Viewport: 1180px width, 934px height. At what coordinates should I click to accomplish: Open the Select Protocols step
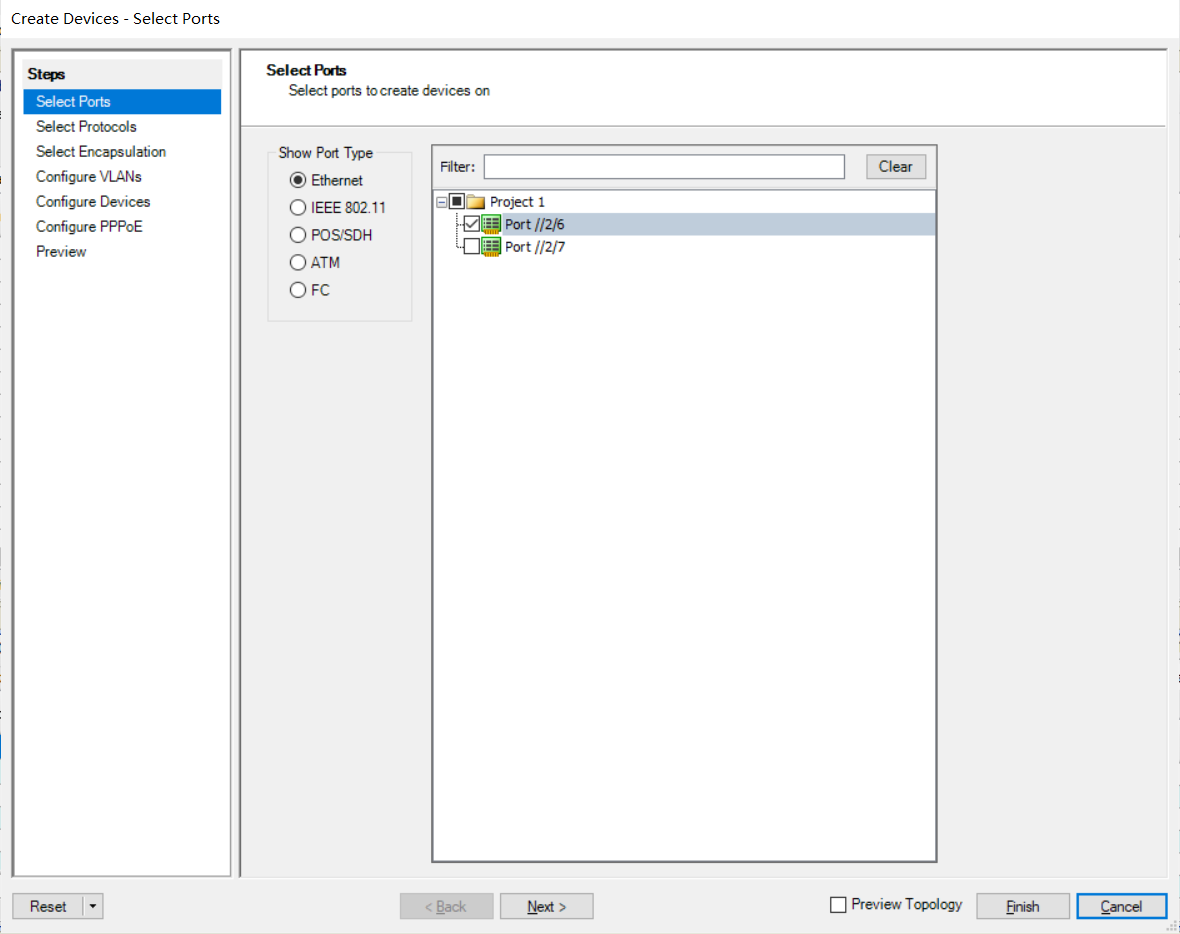86,126
